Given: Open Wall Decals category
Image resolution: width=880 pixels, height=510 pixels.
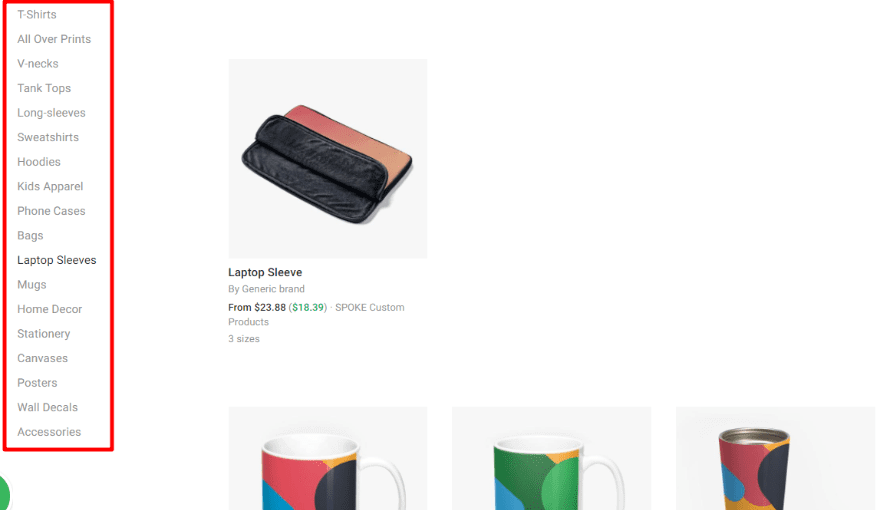Looking at the screenshot, I should pyautogui.click(x=47, y=407).
